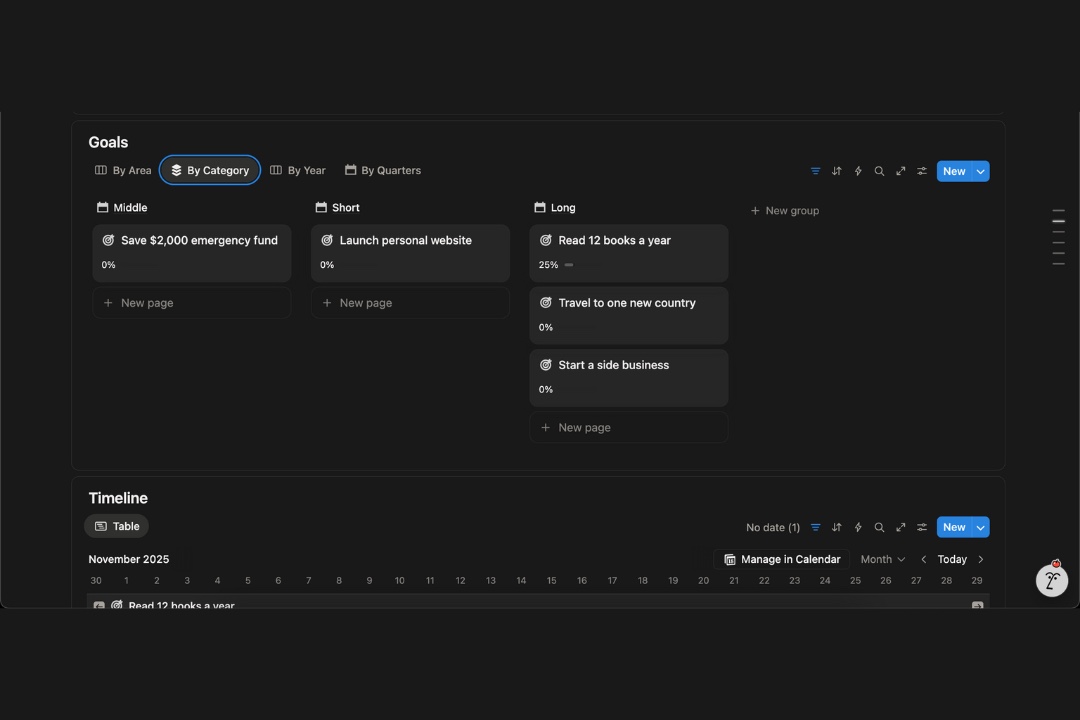Screen dimensions: 1080x720
Task: Click Manage in Calendar button
Action: click(782, 559)
